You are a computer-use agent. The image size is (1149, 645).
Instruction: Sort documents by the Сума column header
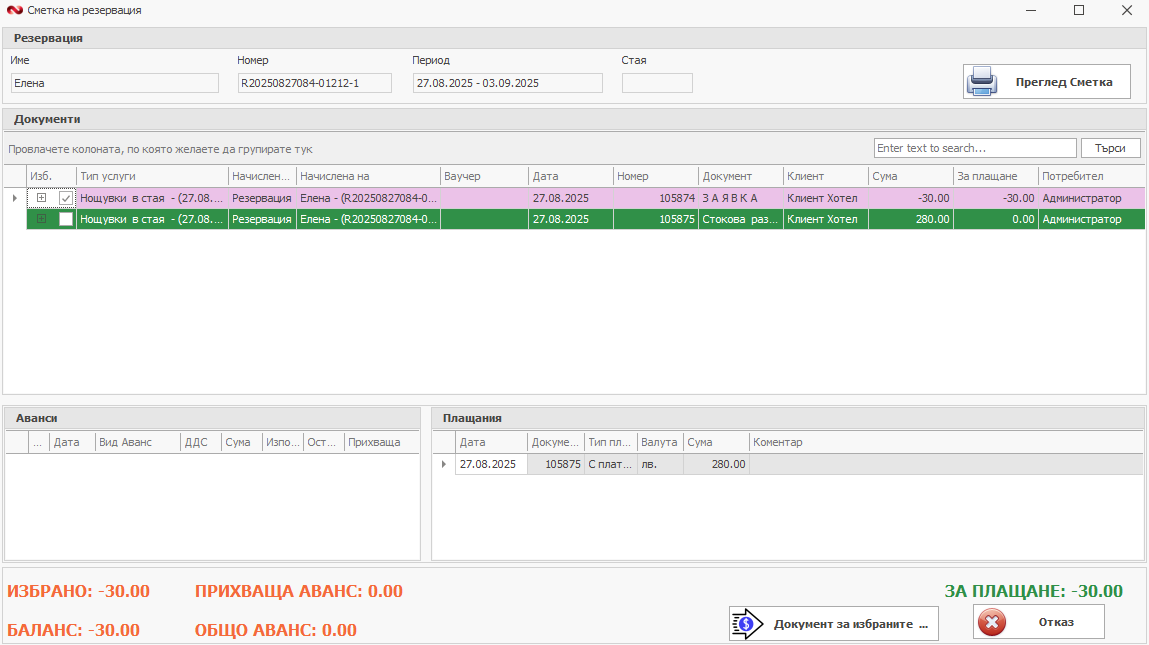pos(910,176)
